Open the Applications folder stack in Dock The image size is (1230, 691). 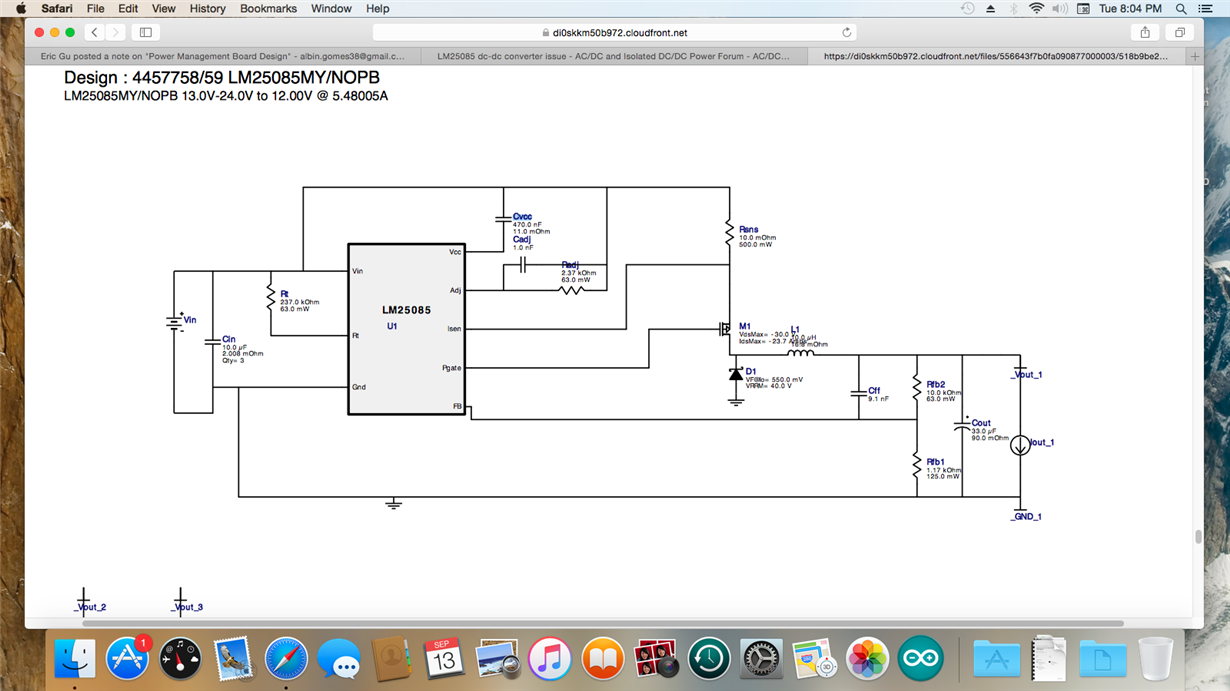[997, 659]
